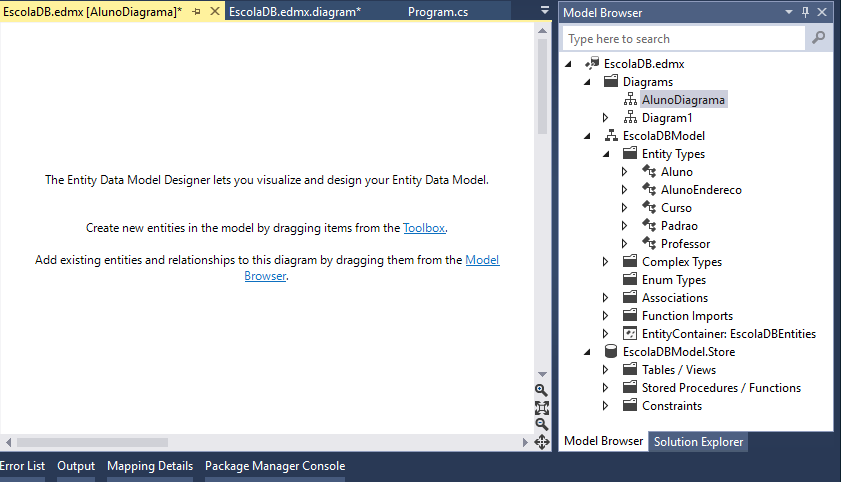Close the Model Browser panel
The image size is (841, 482).
822,12
